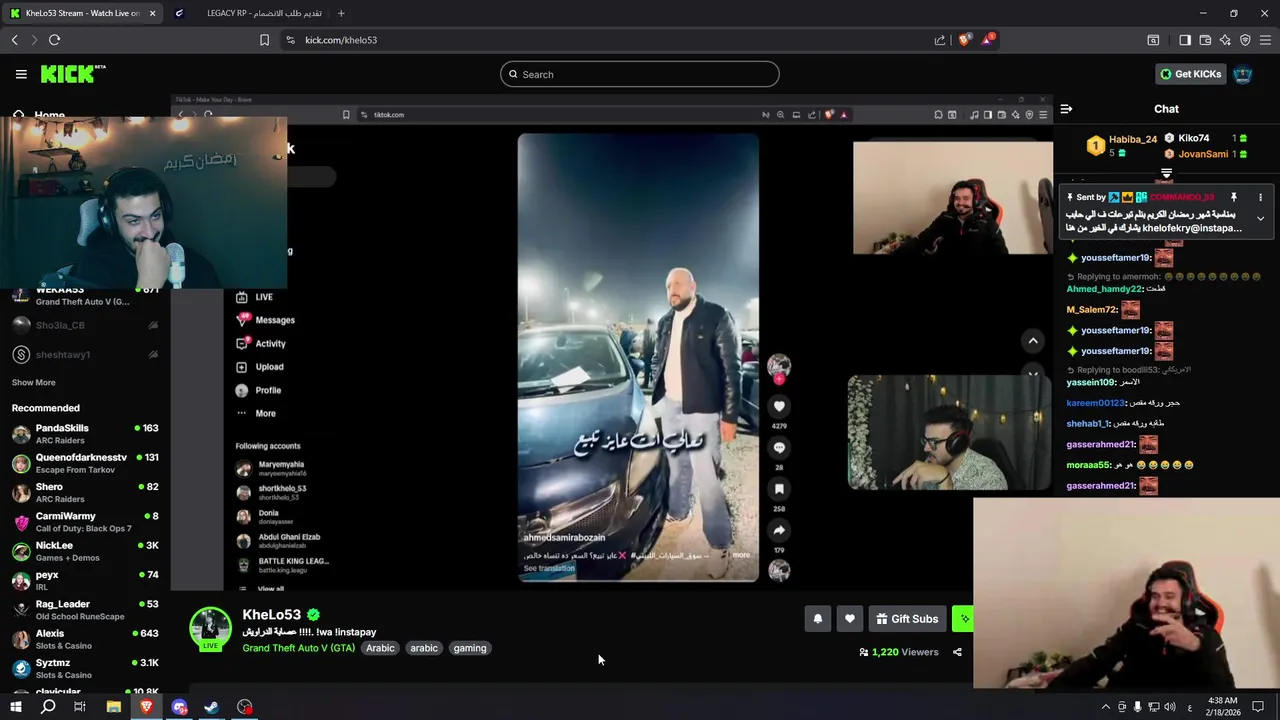This screenshot has width=1280, height=720.
Task: Click the TikTok Messages menu item in stream
Action: pos(265,320)
